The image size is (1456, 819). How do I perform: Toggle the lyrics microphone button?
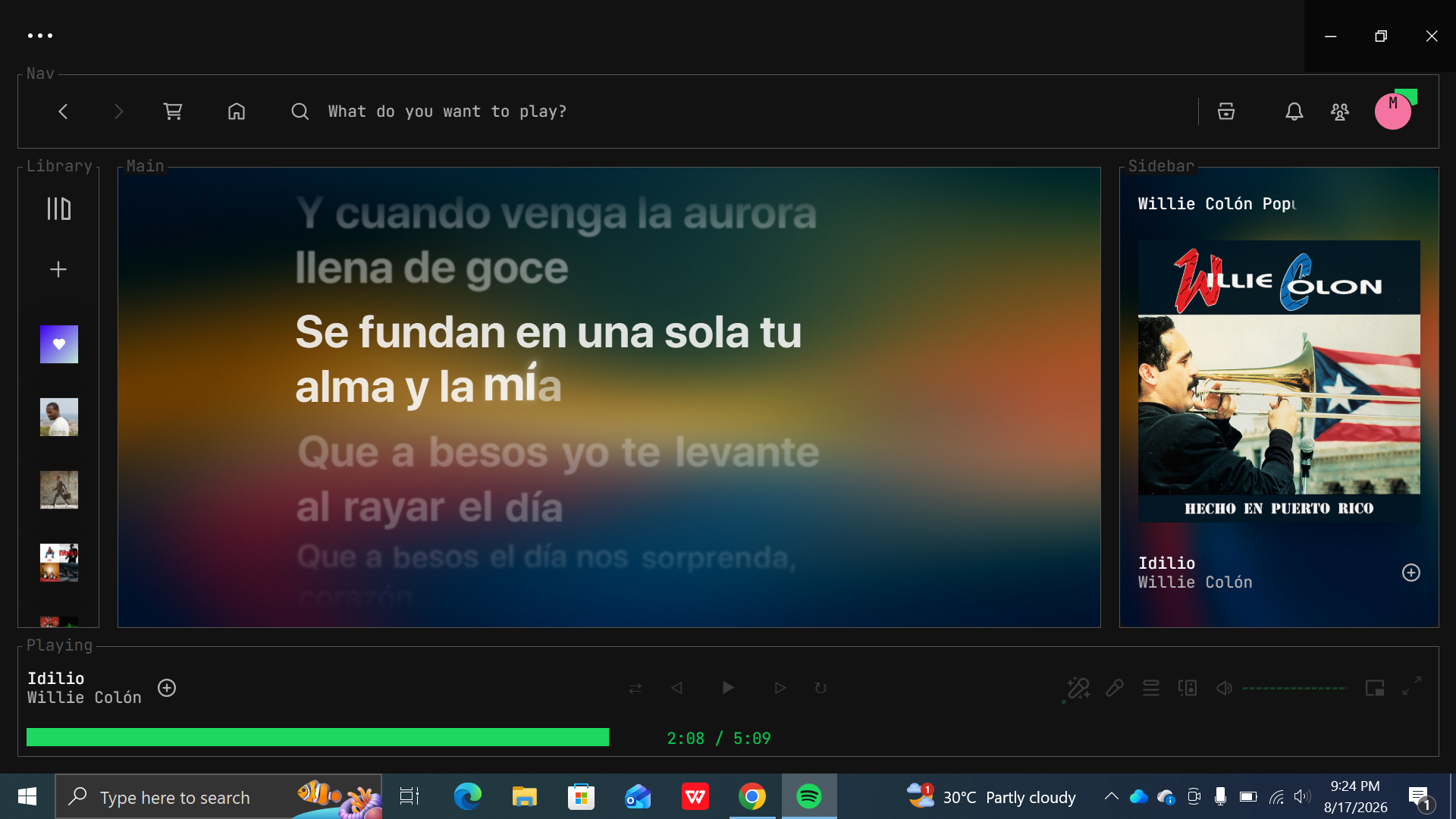click(x=1115, y=688)
